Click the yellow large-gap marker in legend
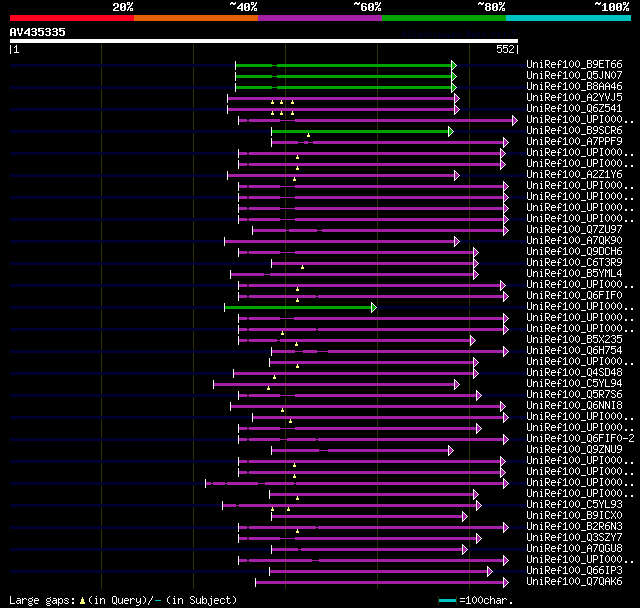640x608 pixels. coord(82,601)
